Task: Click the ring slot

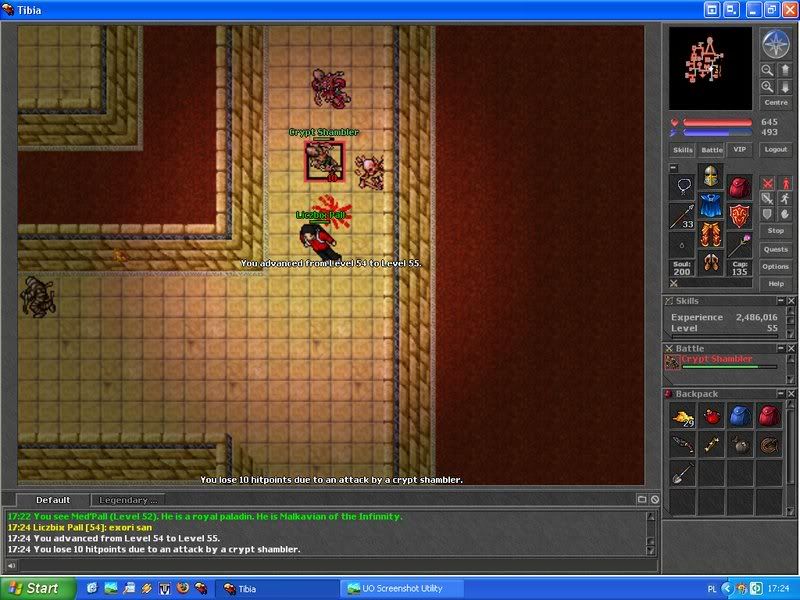Action: [682, 245]
